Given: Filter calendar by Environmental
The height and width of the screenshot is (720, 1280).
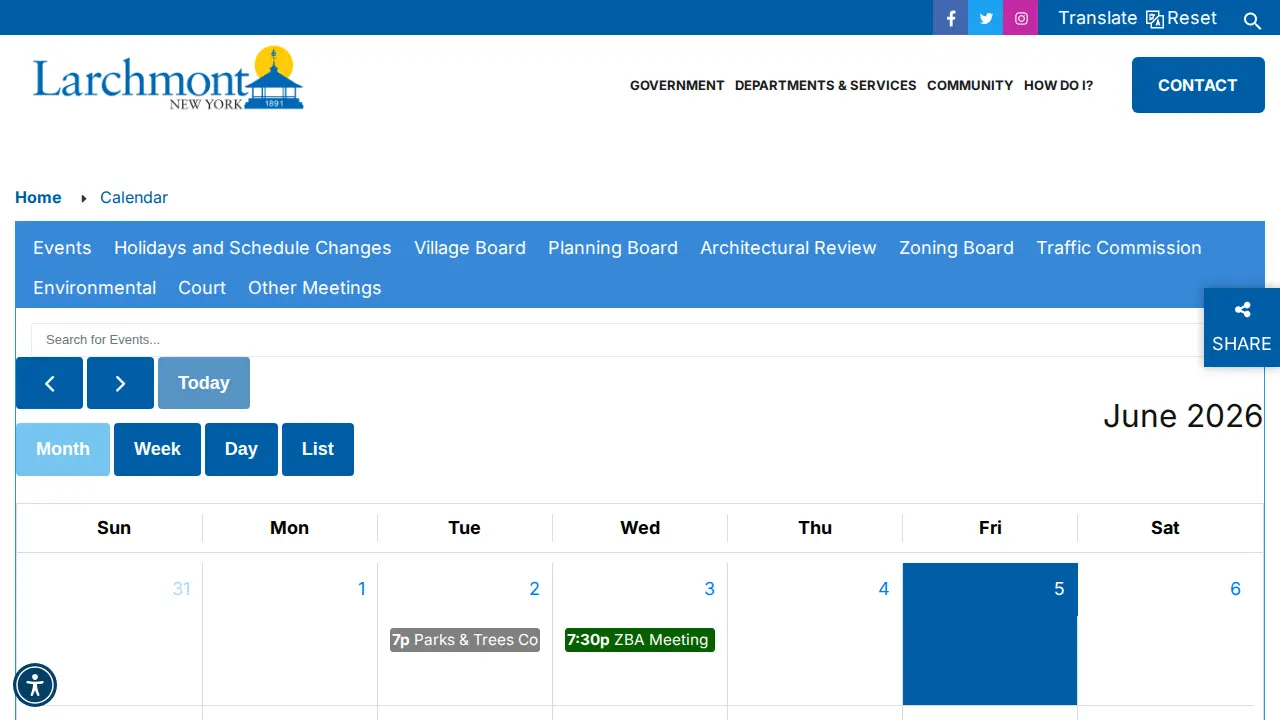Looking at the screenshot, I should [x=95, y=288].
